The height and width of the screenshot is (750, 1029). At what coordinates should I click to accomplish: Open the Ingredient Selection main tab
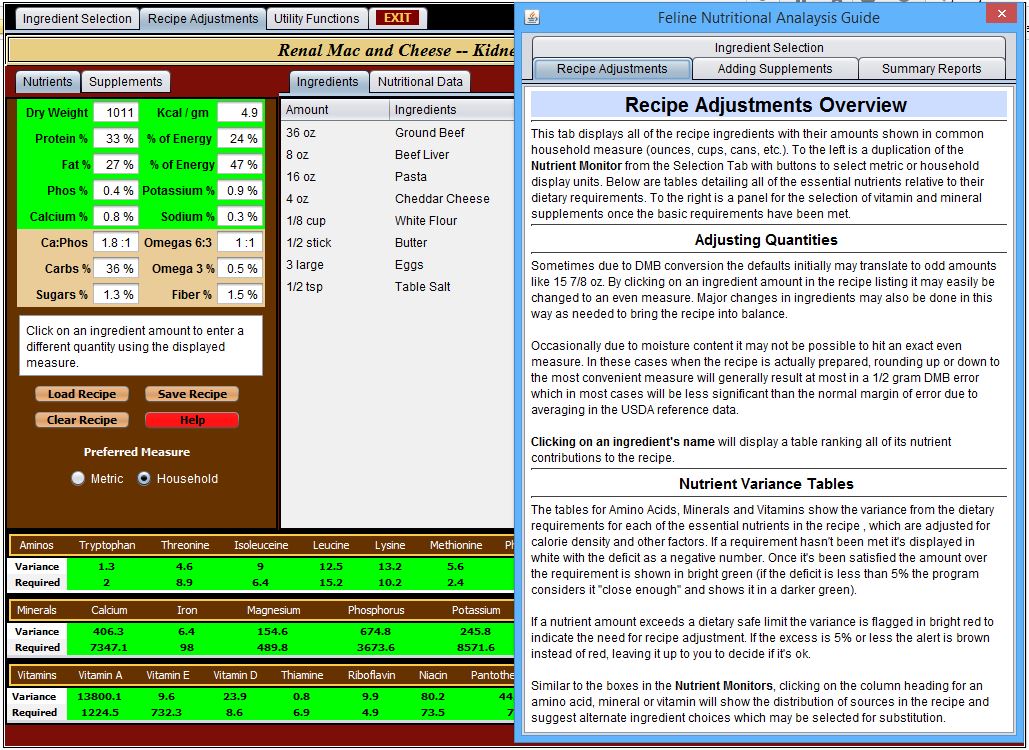tap(77, 18)
